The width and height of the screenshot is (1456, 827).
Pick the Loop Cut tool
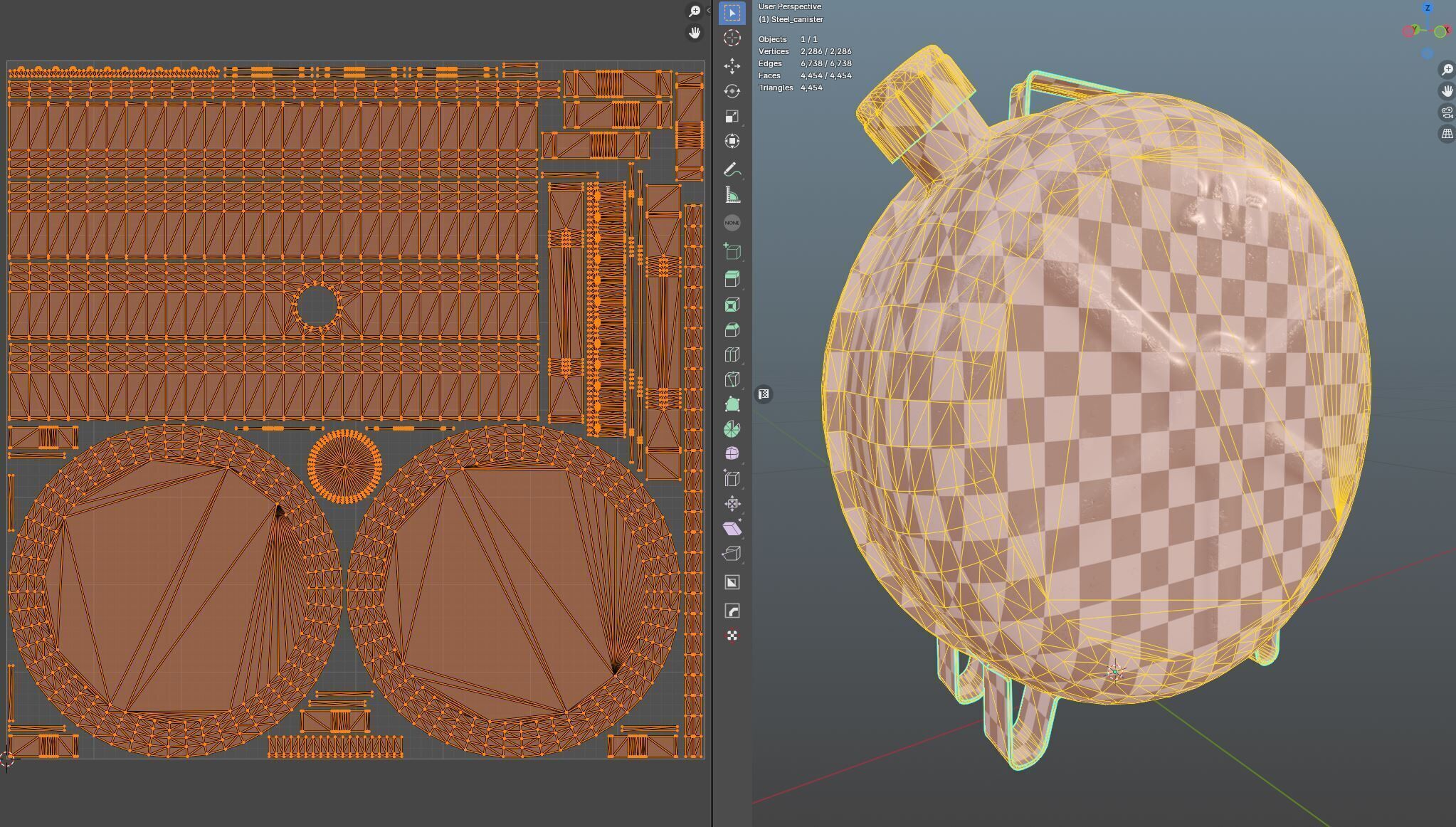732,354
